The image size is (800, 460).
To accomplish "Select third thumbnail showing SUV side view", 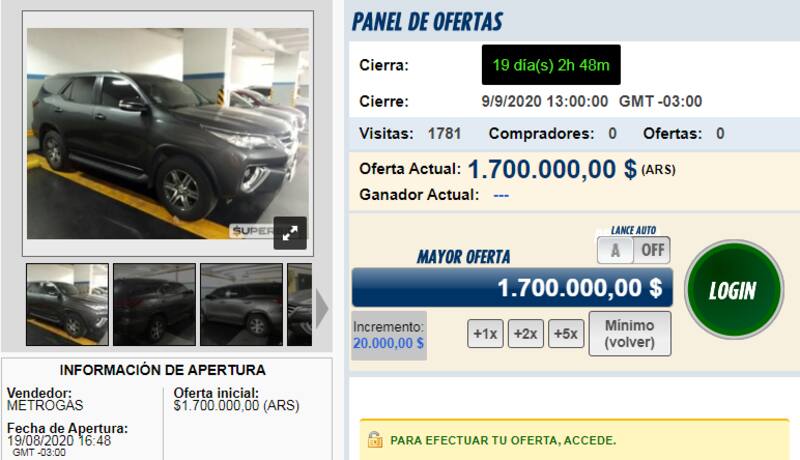I will [x=241, y=304].
